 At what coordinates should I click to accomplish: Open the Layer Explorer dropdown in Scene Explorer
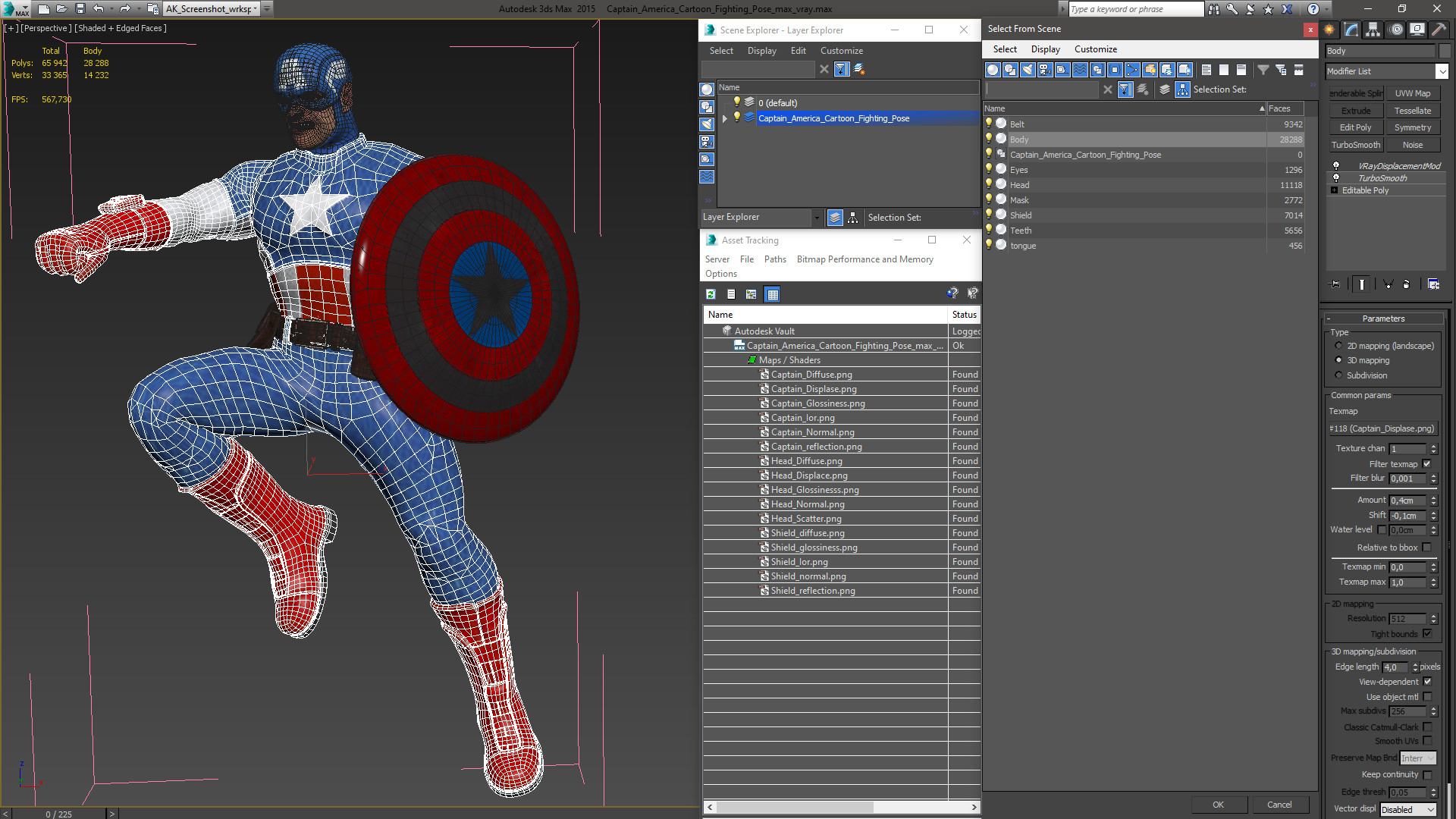pos(817,218)
